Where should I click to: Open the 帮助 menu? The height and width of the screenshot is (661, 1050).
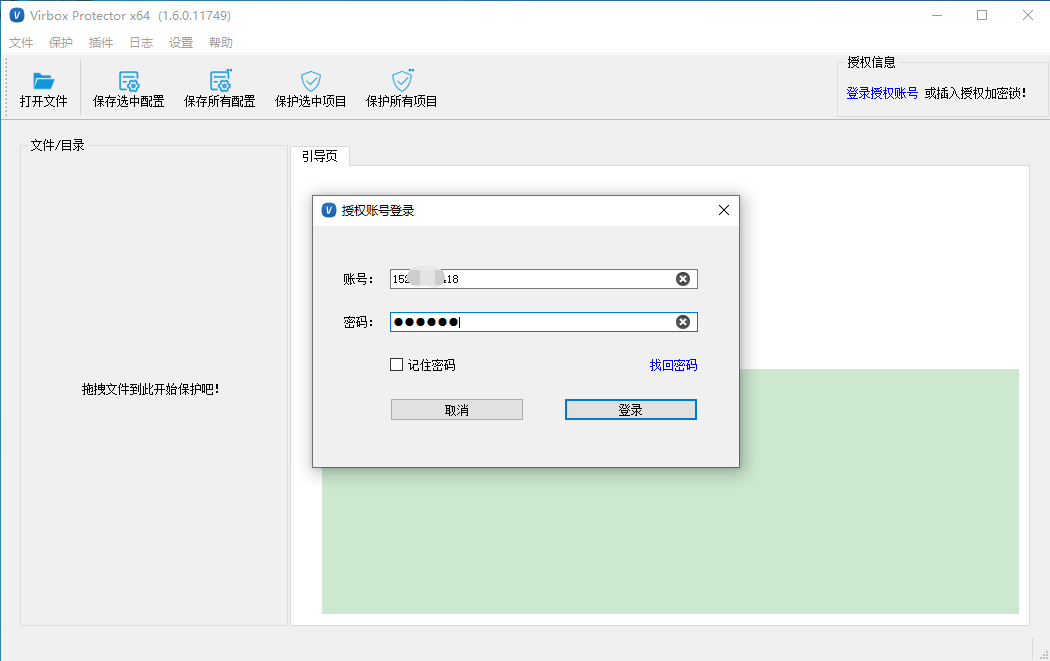221,43
